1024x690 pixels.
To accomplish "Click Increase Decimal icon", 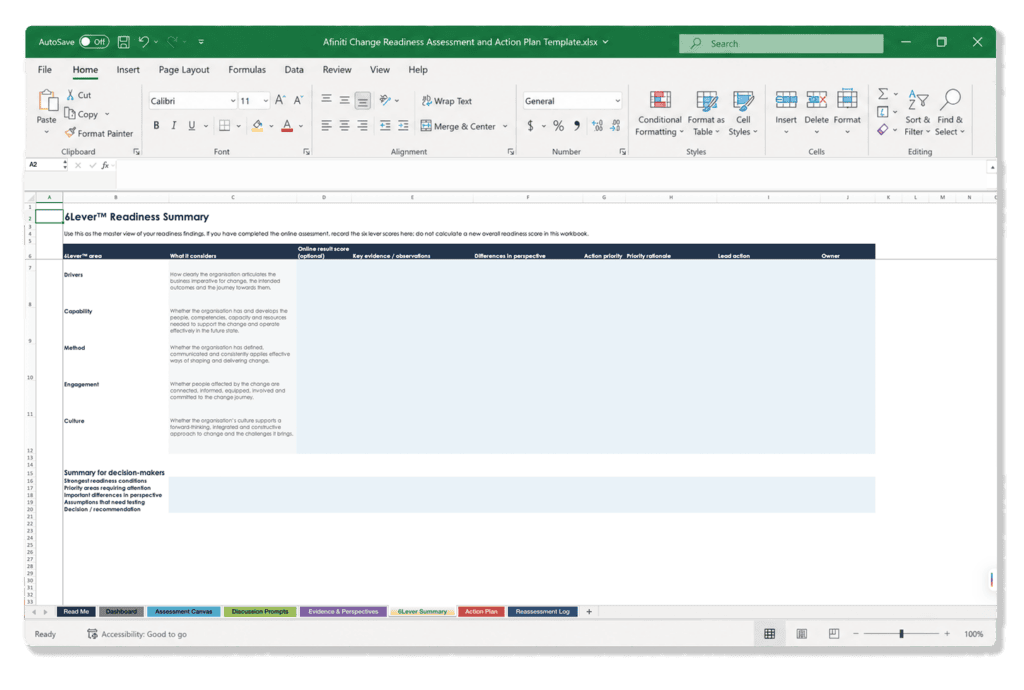I will tap(598, 125).
